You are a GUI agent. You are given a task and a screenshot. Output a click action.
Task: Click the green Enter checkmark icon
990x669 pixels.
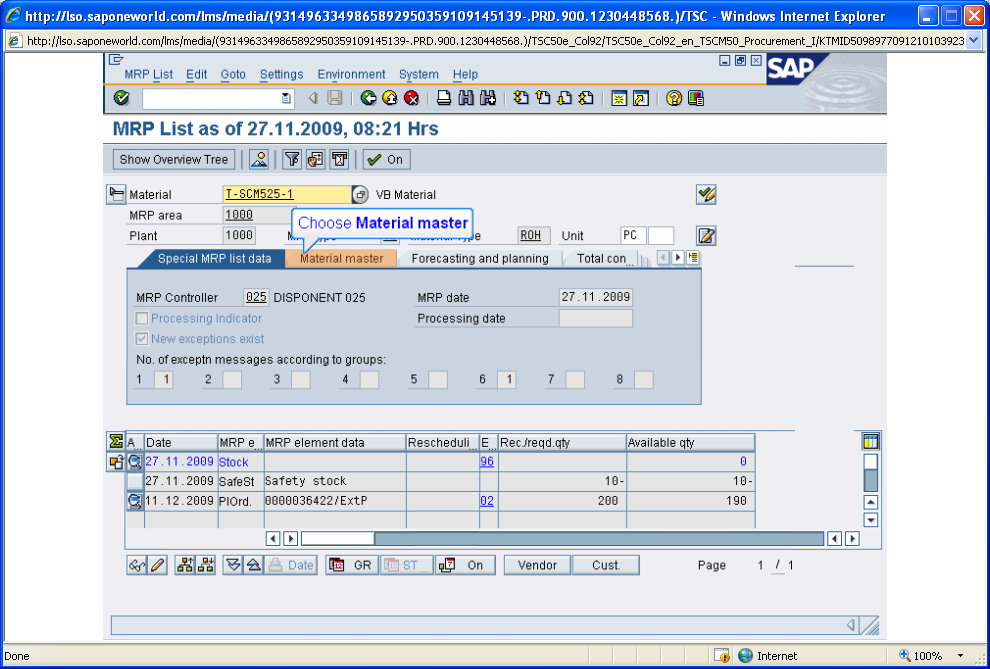[x=121, y=98]
